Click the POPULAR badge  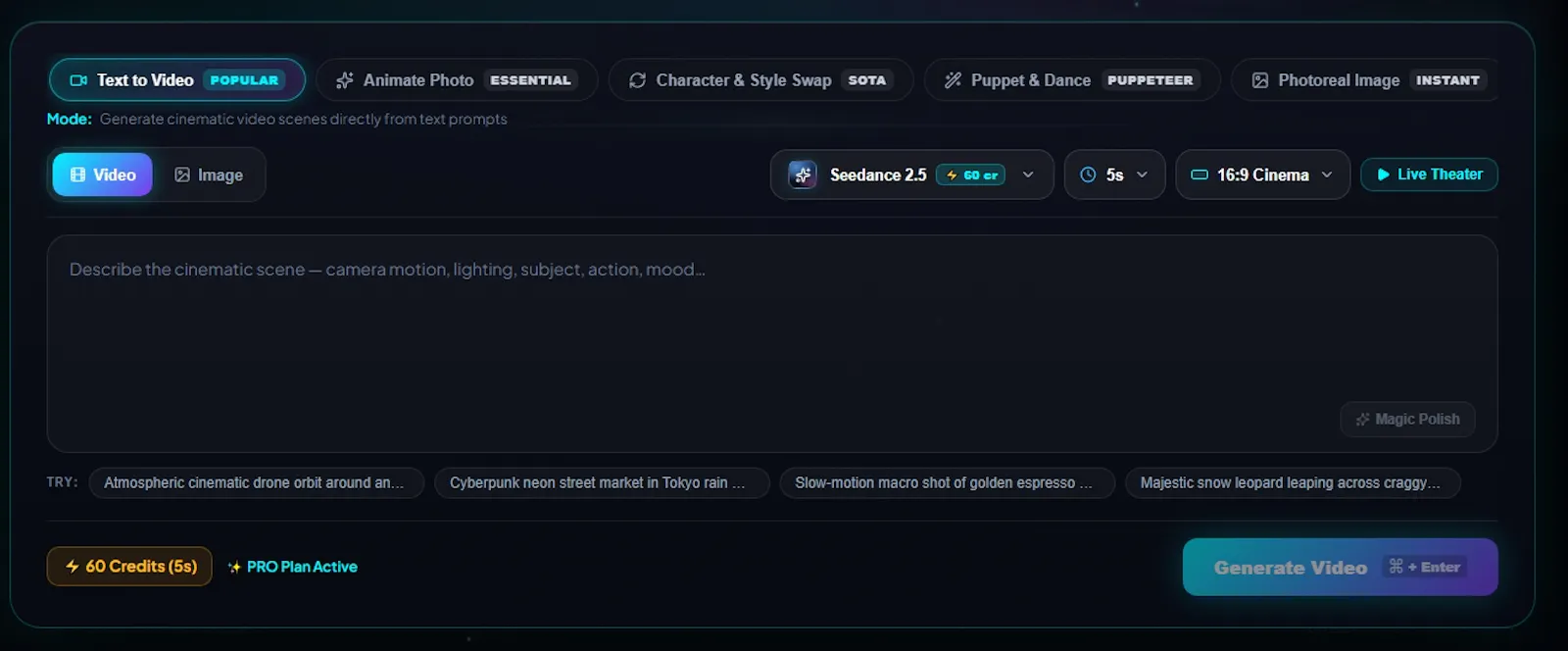(244, 80)
